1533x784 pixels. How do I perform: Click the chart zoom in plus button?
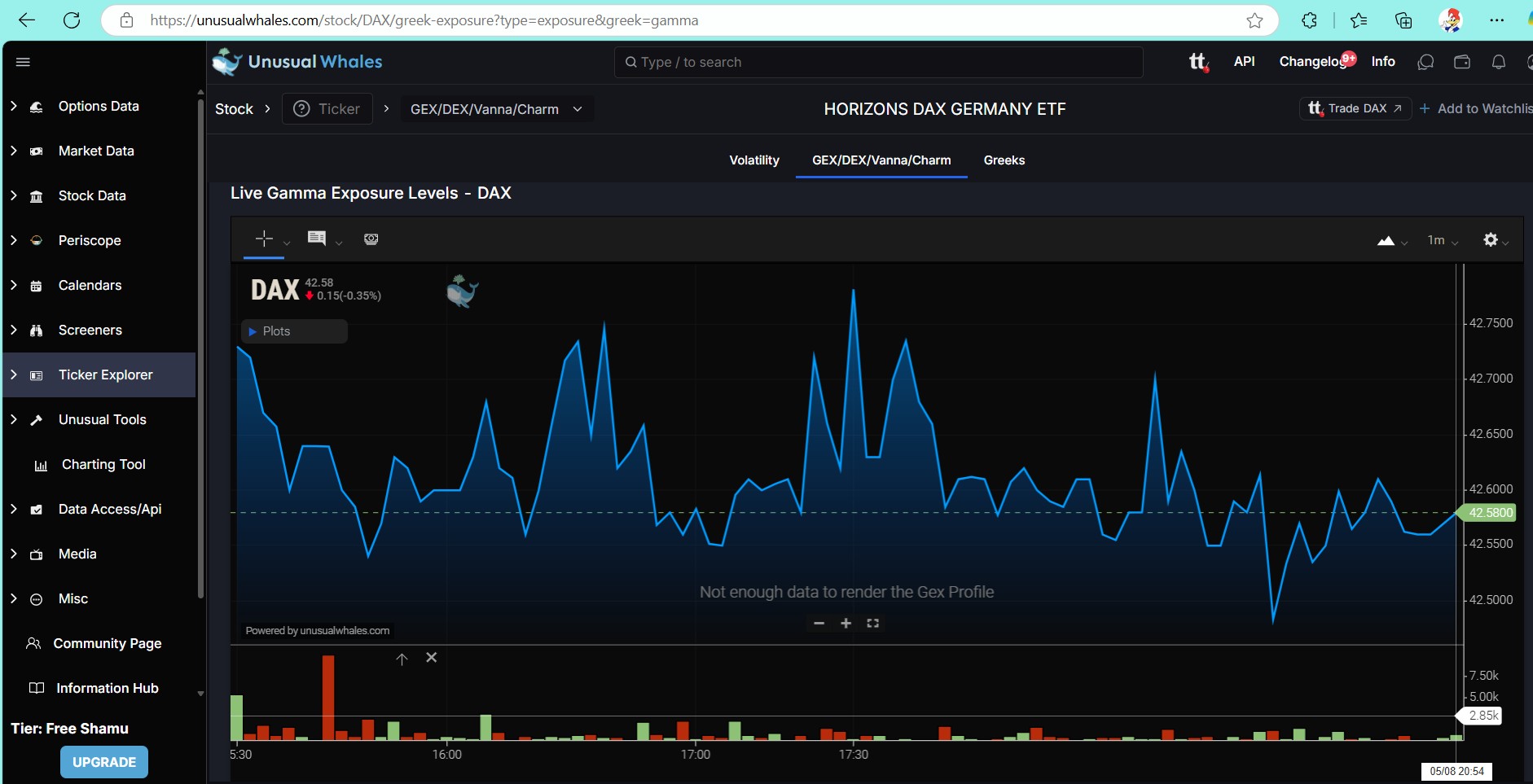(846, 624)
